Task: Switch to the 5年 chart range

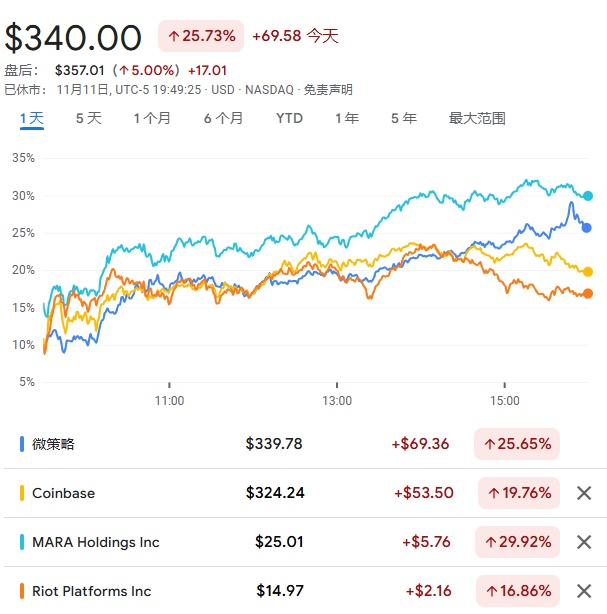Action: (x=404, y=118)
